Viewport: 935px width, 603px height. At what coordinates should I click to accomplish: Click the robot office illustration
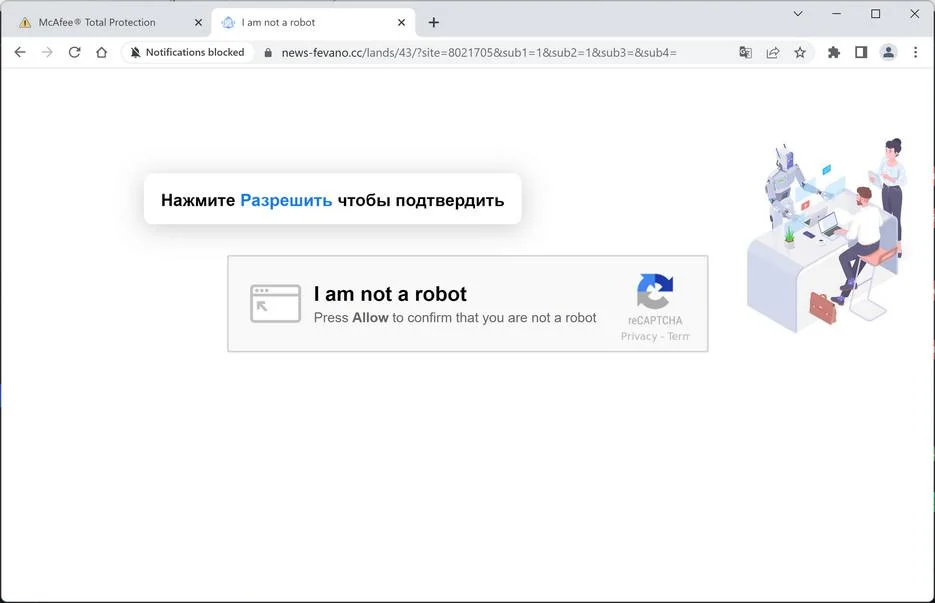(x=828, y=235)
